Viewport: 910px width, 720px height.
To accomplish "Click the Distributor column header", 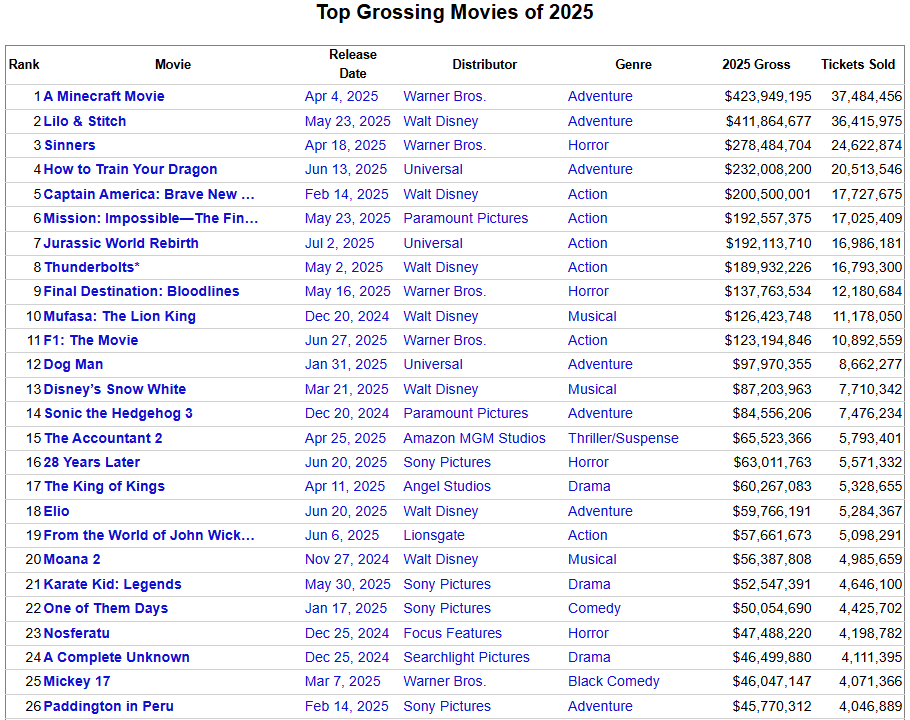I will pos(485,64).
